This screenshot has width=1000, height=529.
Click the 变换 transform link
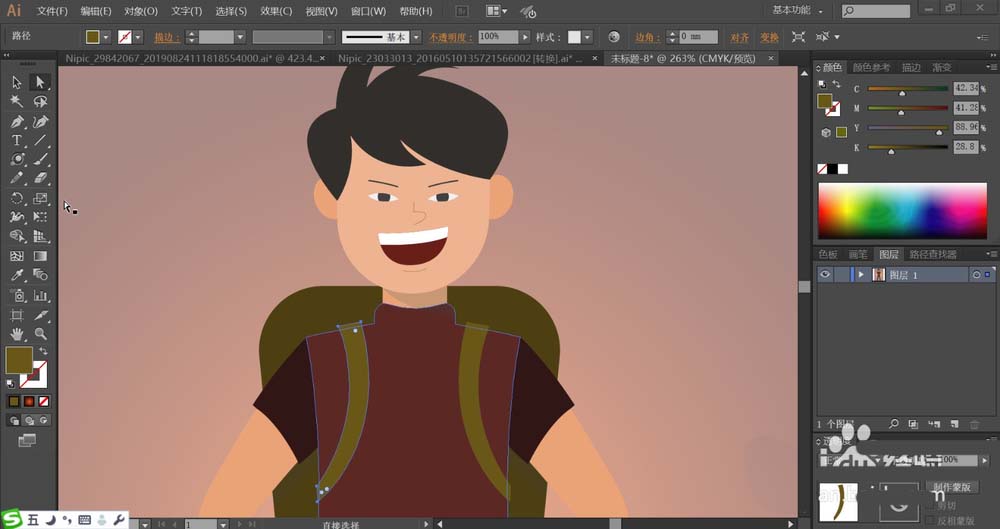coord(769,38)
